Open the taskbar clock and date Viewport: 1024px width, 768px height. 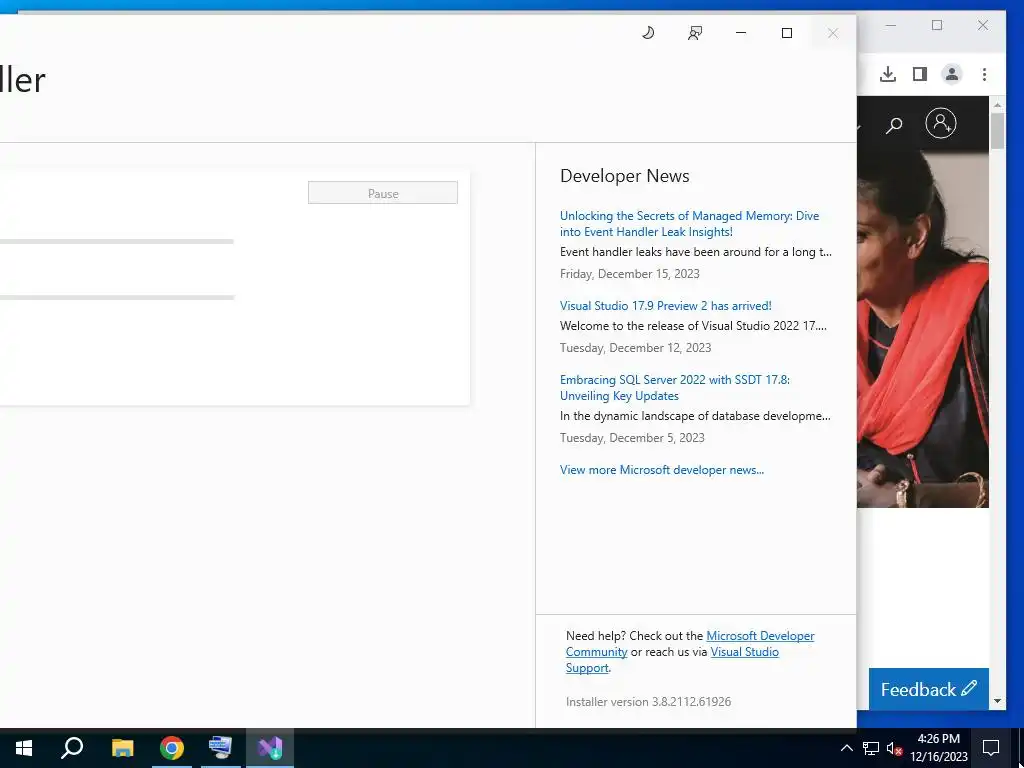click(939, 748)
